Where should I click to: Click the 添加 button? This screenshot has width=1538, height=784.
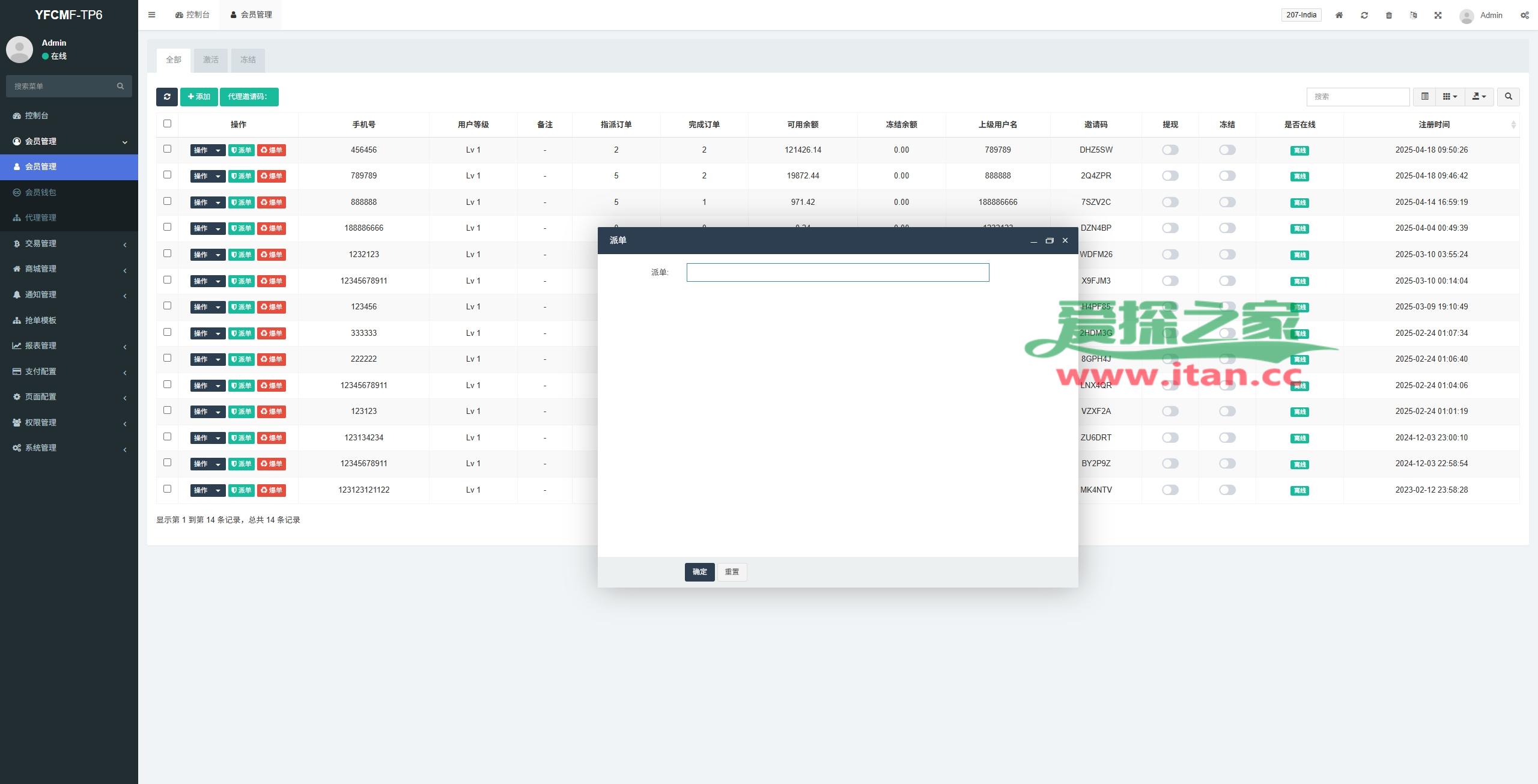pos(199,97)
